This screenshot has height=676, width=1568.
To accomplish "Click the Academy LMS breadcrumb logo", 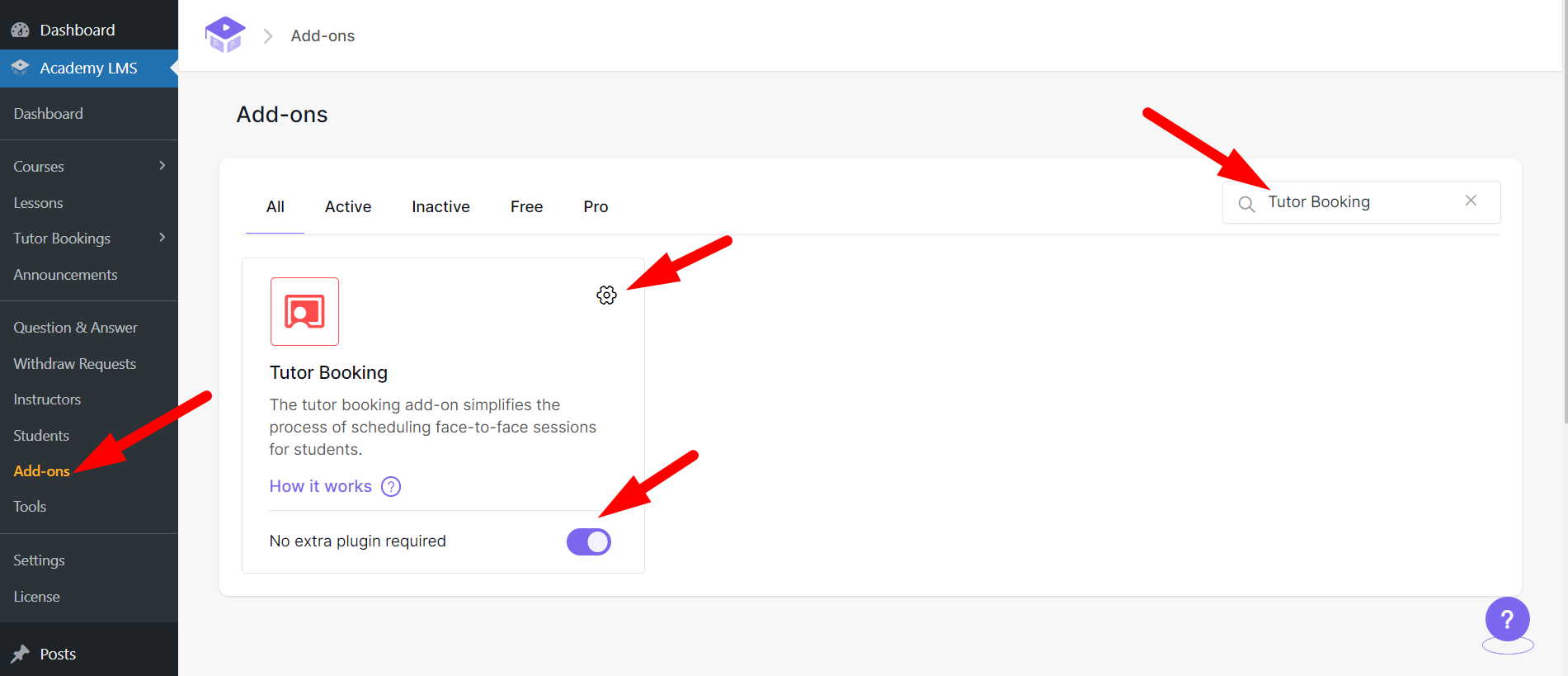I will tap(225, 35).
